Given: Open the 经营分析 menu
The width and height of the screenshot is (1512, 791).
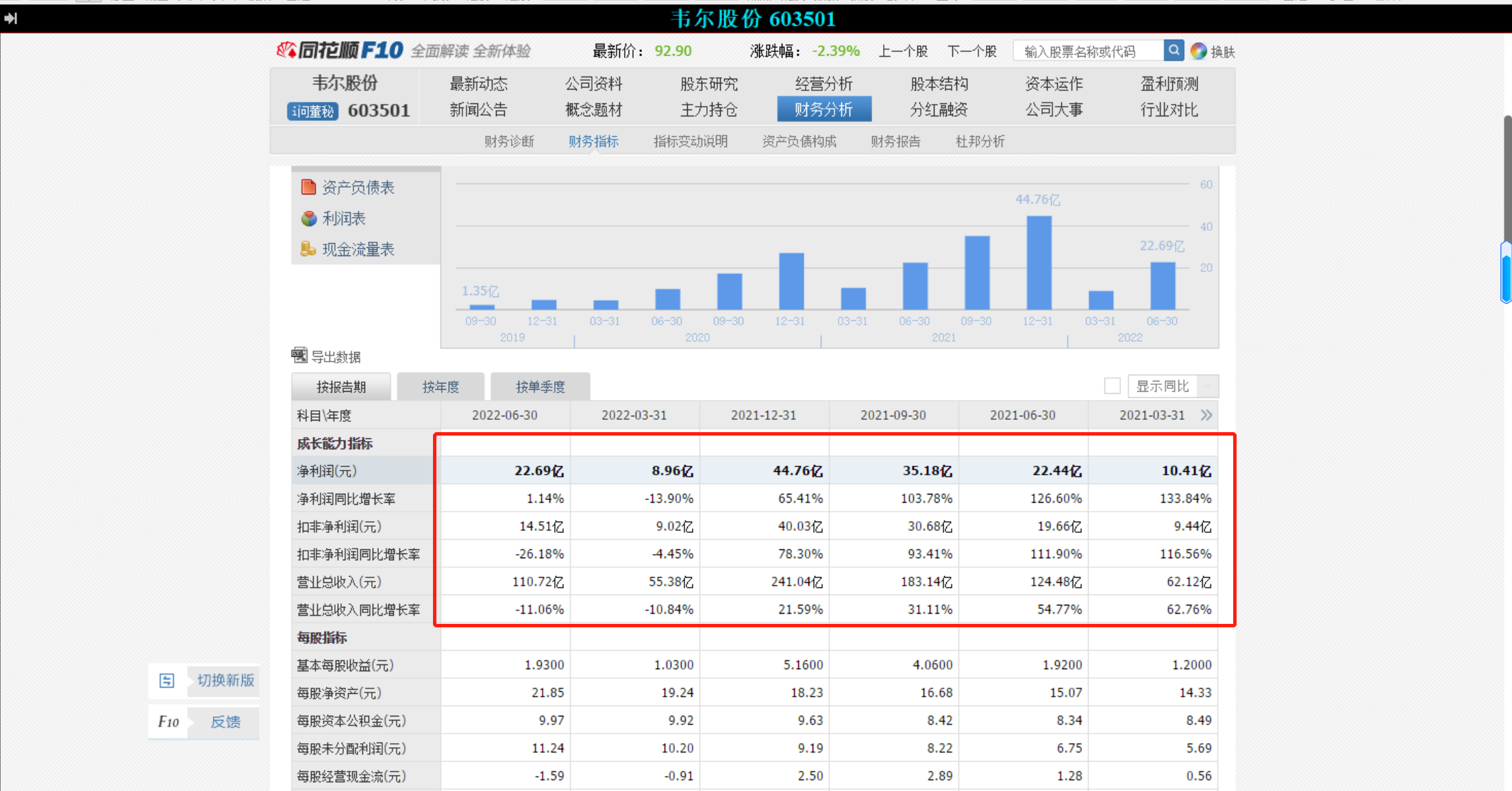Looking at the screenshot, I should [824, 84].
